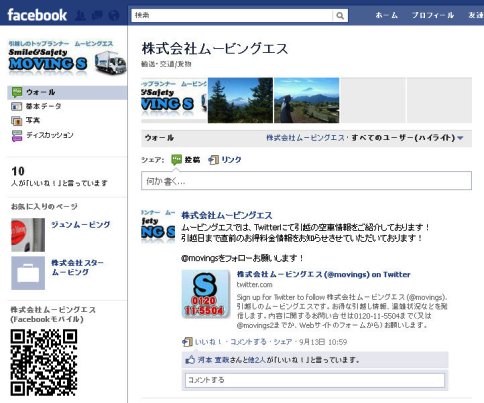Click コメントする link under the post
Image resolution: width=484 pixels, height=403 pixels.
tap(248, 342)
